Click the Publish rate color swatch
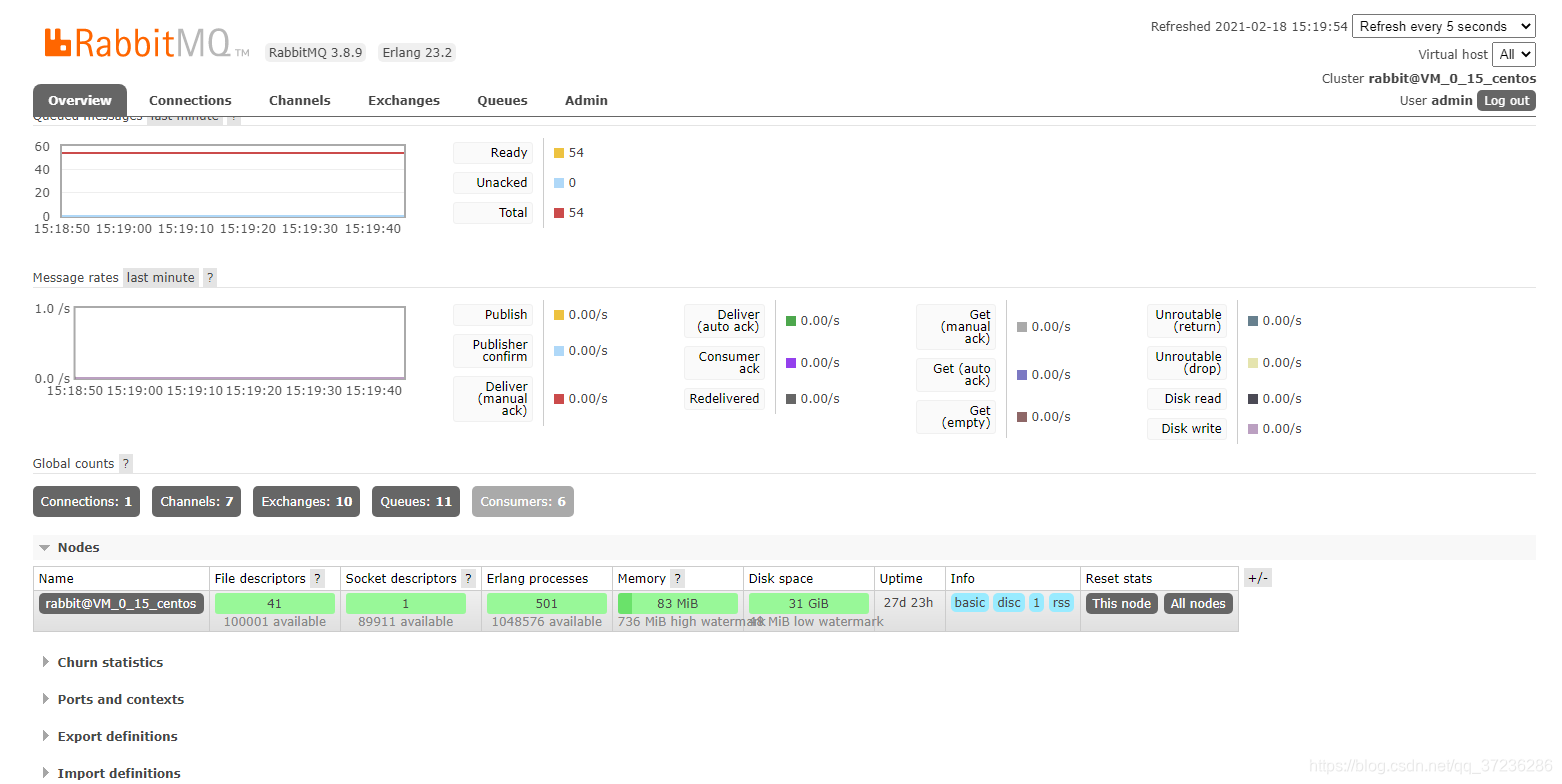The width and height of the screenshot is (1562, 784). pos(559,315)
